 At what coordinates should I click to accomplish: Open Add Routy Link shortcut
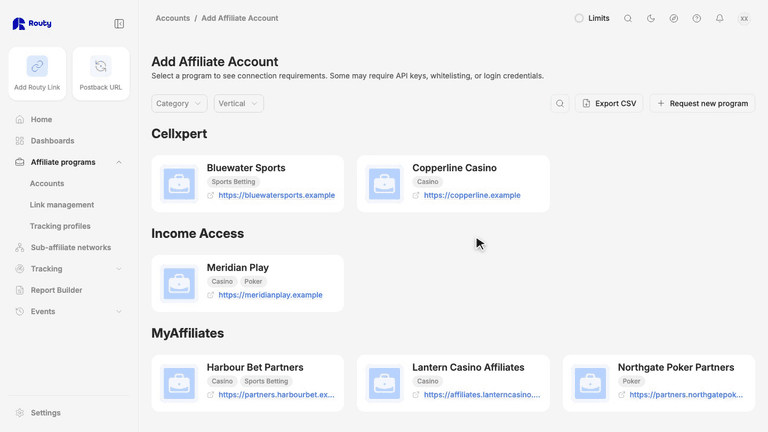pyautogui.click(x=37, y=74)
